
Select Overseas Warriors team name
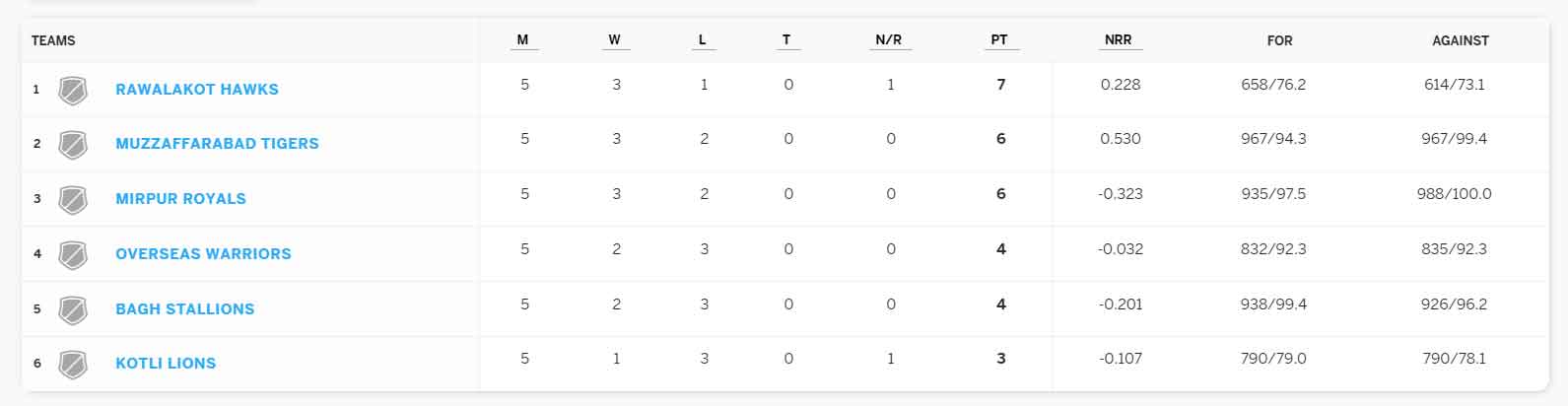(203, 254)
